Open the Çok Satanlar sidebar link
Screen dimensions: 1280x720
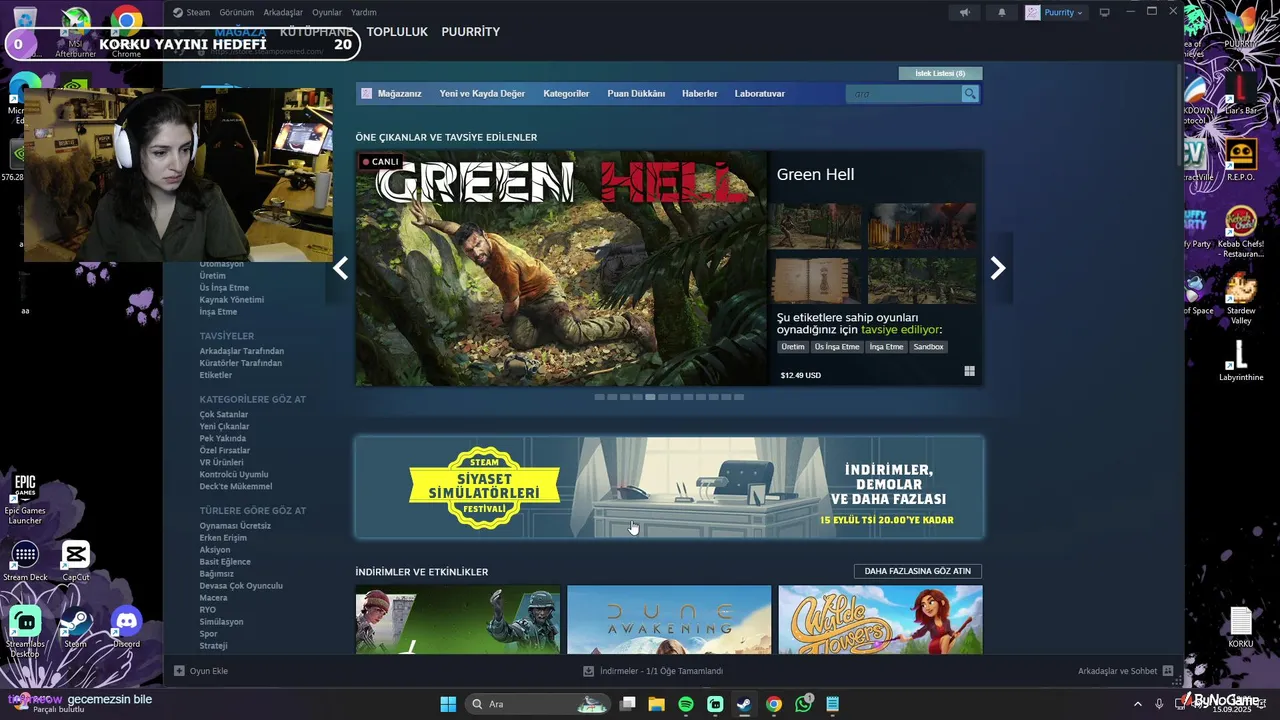click(224, 414)
